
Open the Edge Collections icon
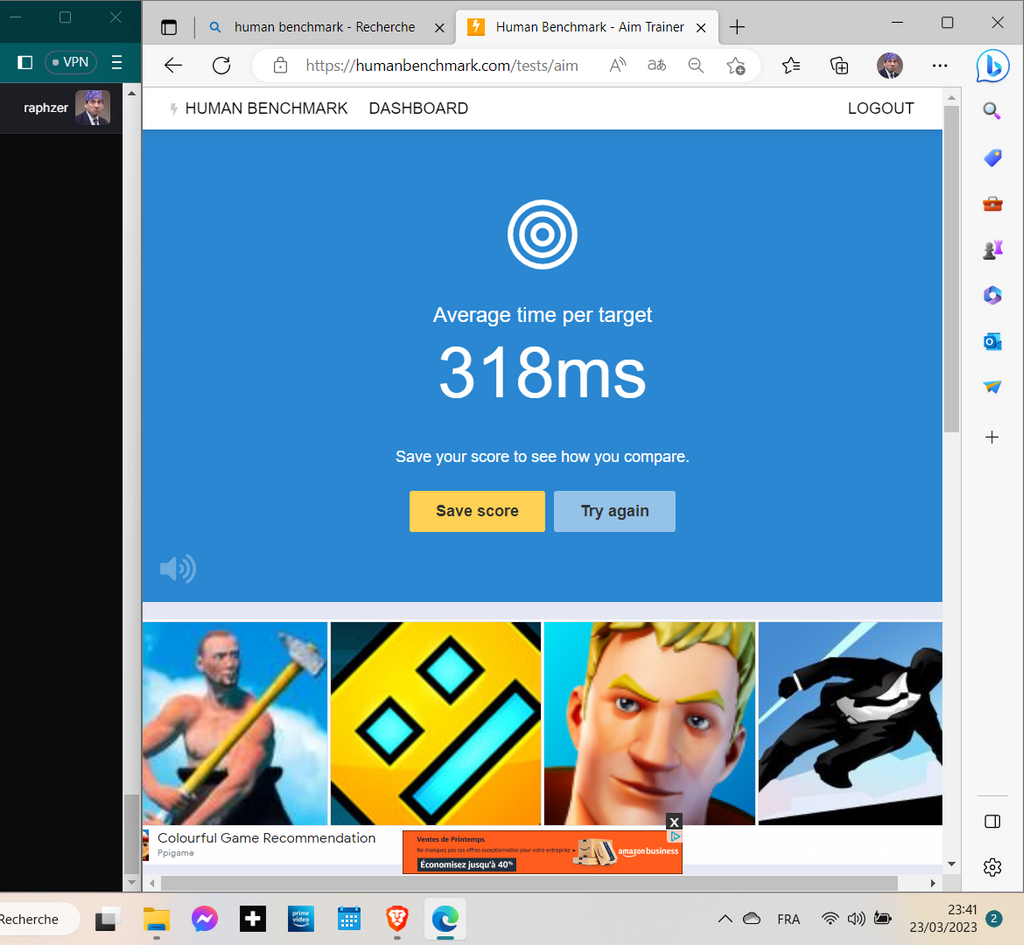click(x=840, y=66)
